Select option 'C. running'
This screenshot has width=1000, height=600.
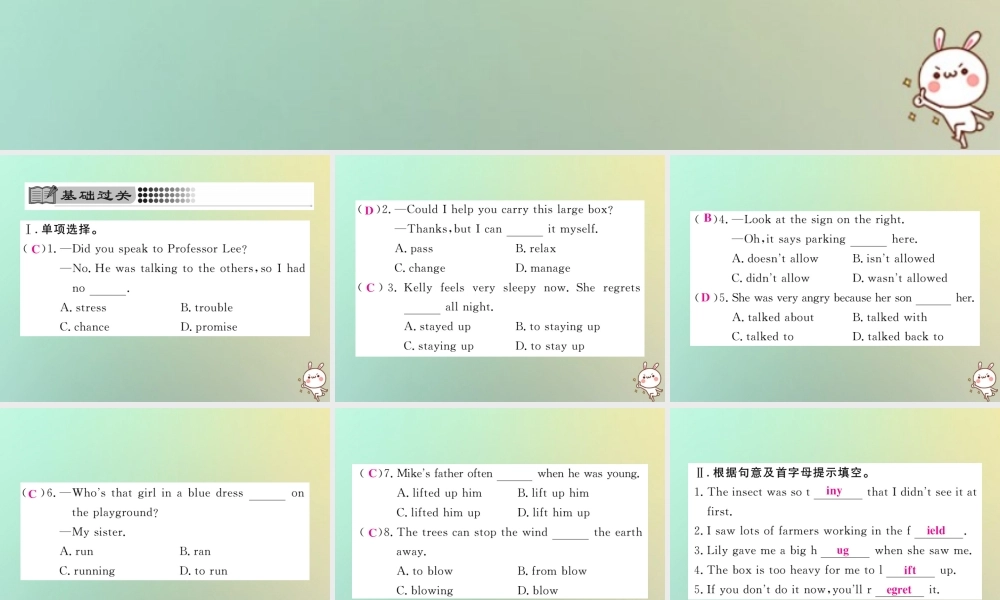[87, 571]
